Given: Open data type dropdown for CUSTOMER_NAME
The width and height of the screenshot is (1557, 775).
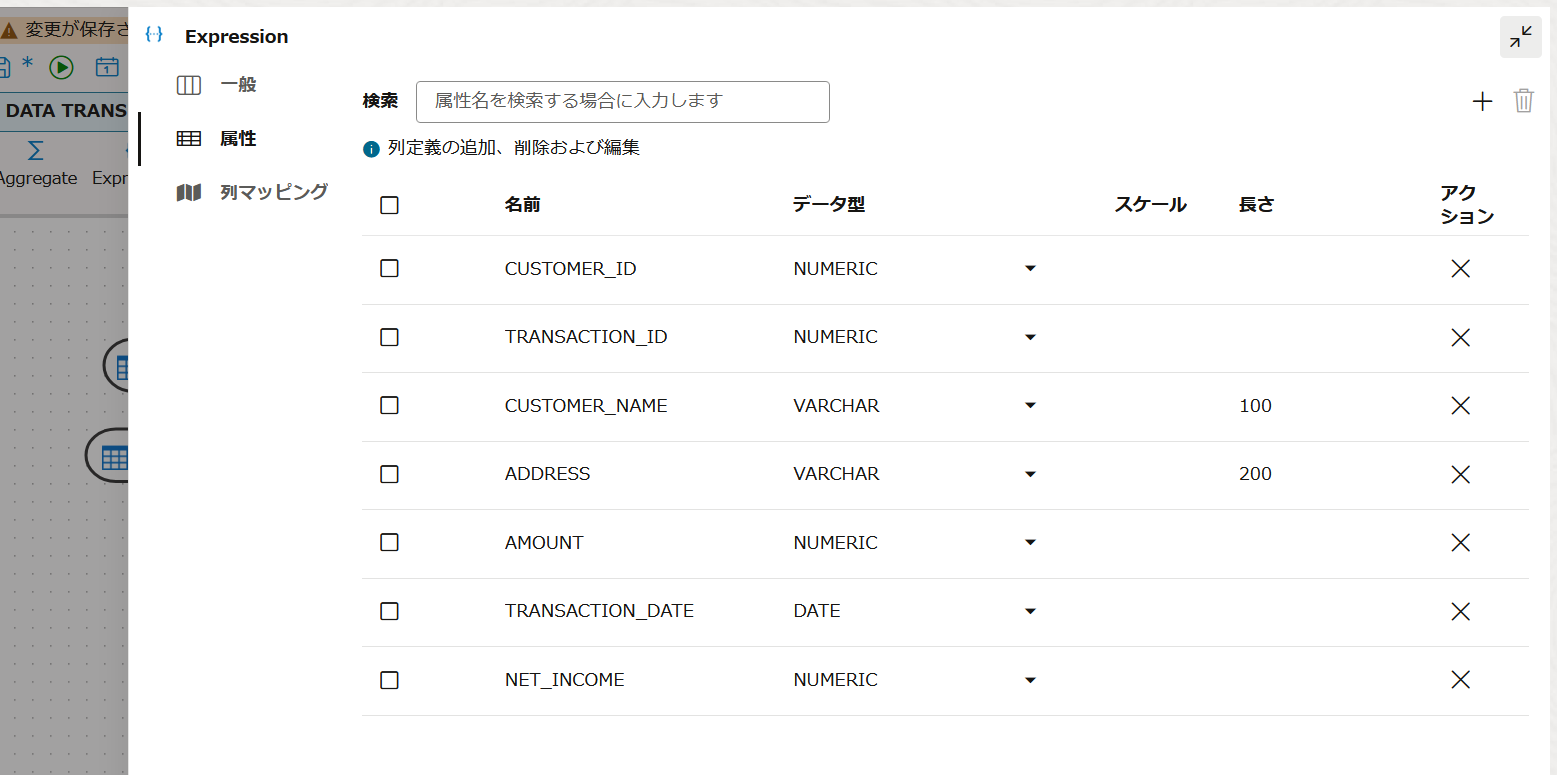Looking at the screenshot, I should pyautogui.click(x=1030, y=406).
